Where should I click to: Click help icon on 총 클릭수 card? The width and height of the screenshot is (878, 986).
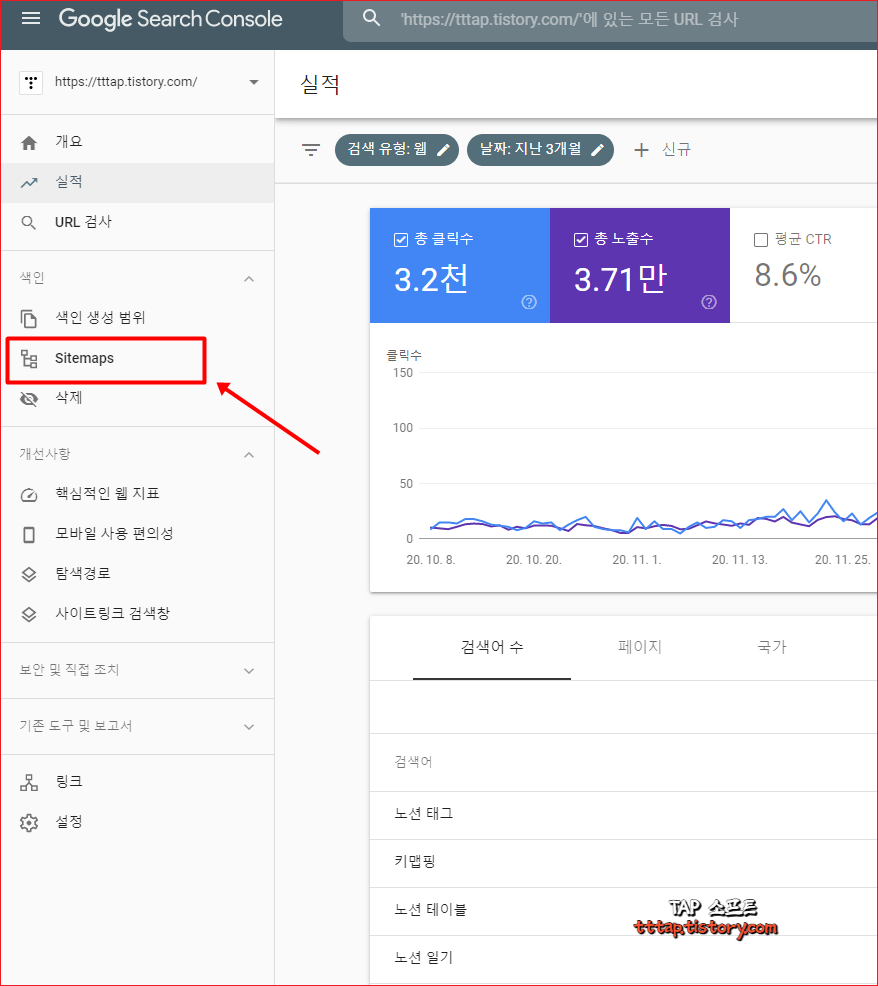(529, 302)
